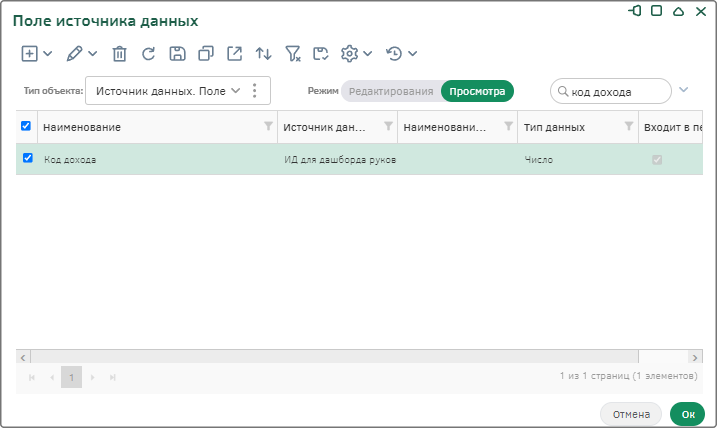
Task: Click the trash delete icon
Action: (119, 54)
